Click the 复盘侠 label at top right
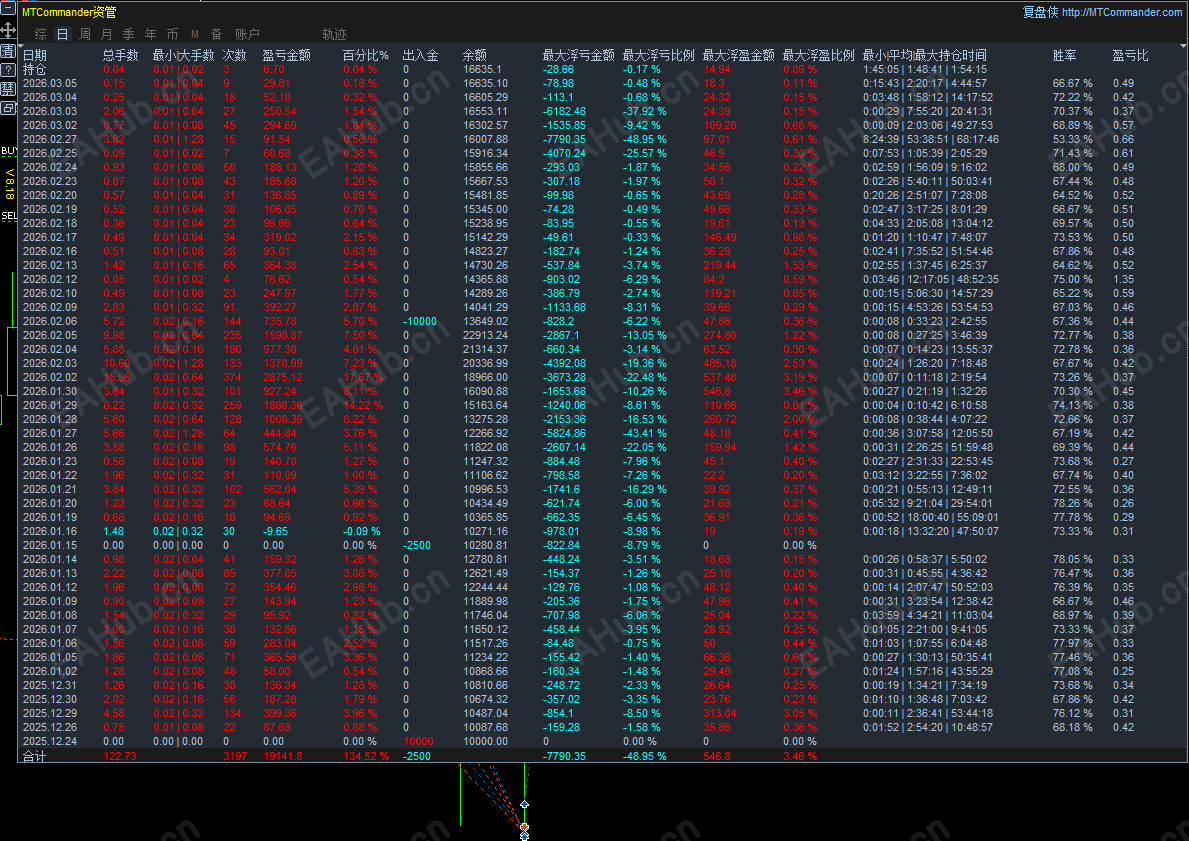This screenshot has width=1189, height=841. (1040, 12)
